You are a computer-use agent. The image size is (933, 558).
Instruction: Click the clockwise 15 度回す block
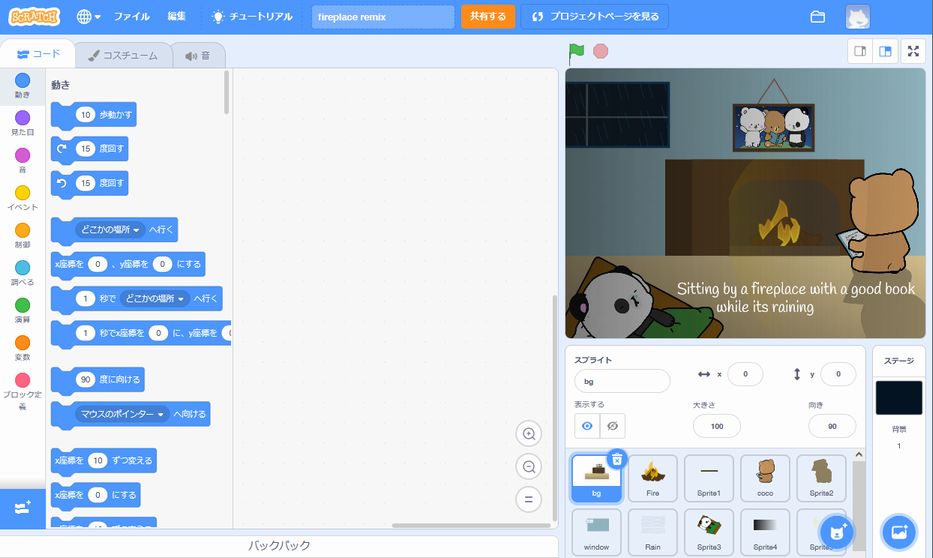click(x=89, y=149)
